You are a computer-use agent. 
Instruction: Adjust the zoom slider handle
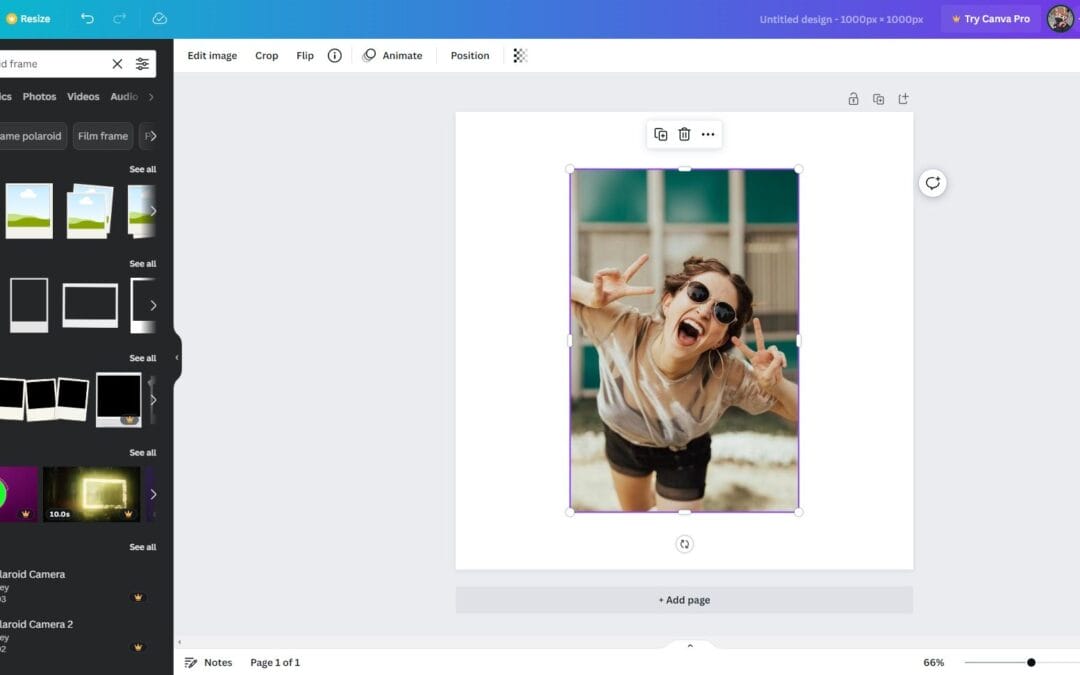click(1031, 662)
